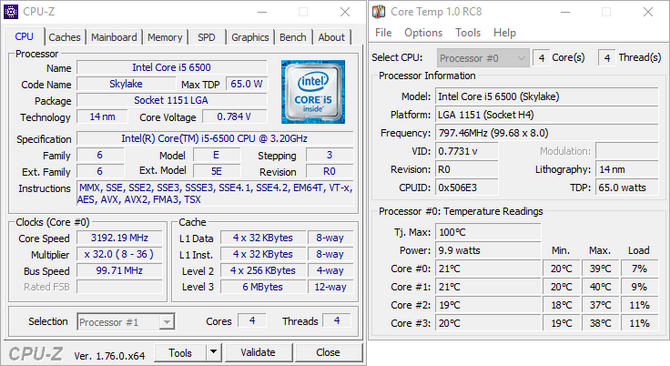Open the SPD tab
The width and height of the screenshot is (670, 366).
(x=206, y=37)
